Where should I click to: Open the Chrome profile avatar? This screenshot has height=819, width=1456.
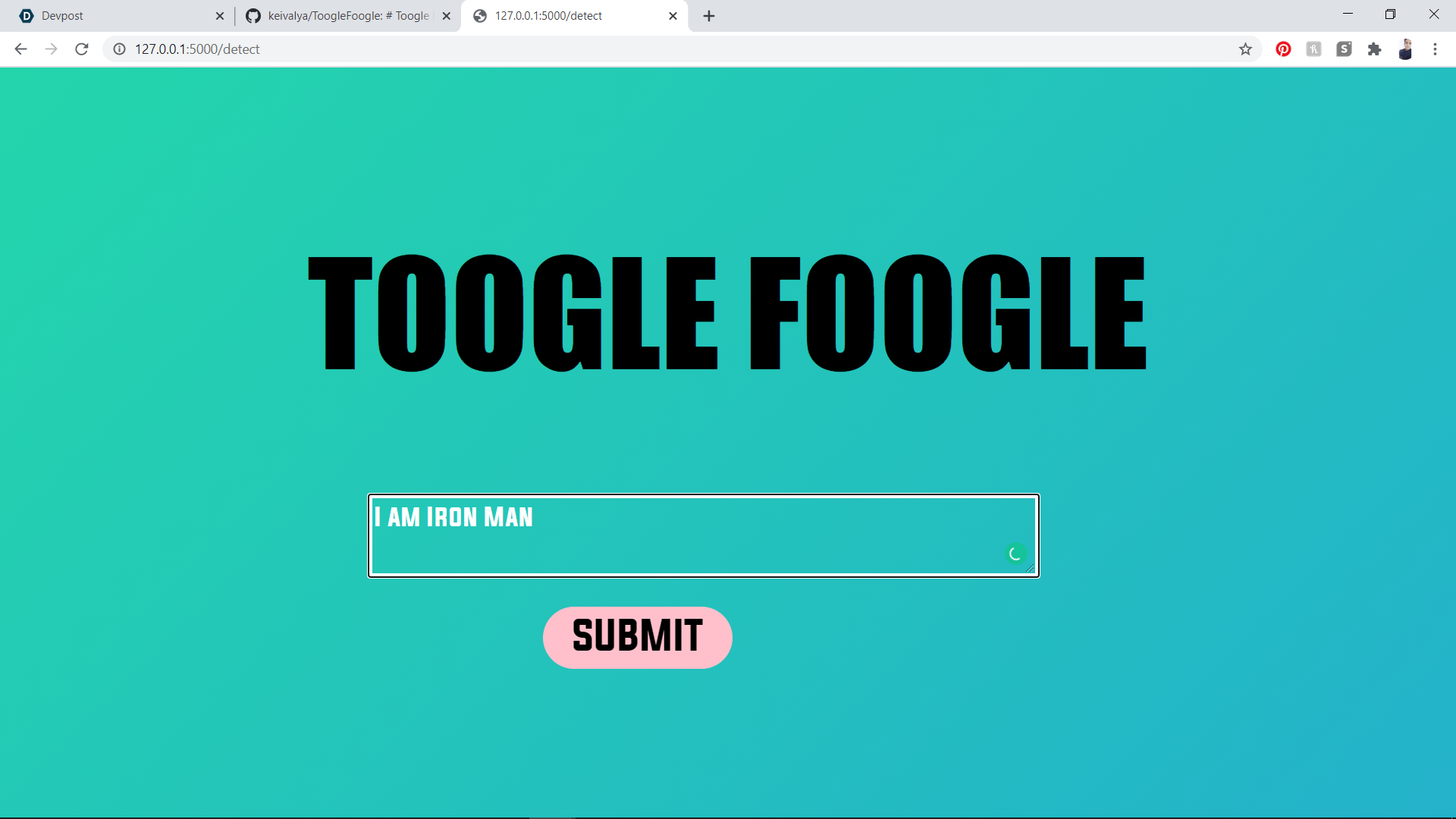(x=1405, y=49)
